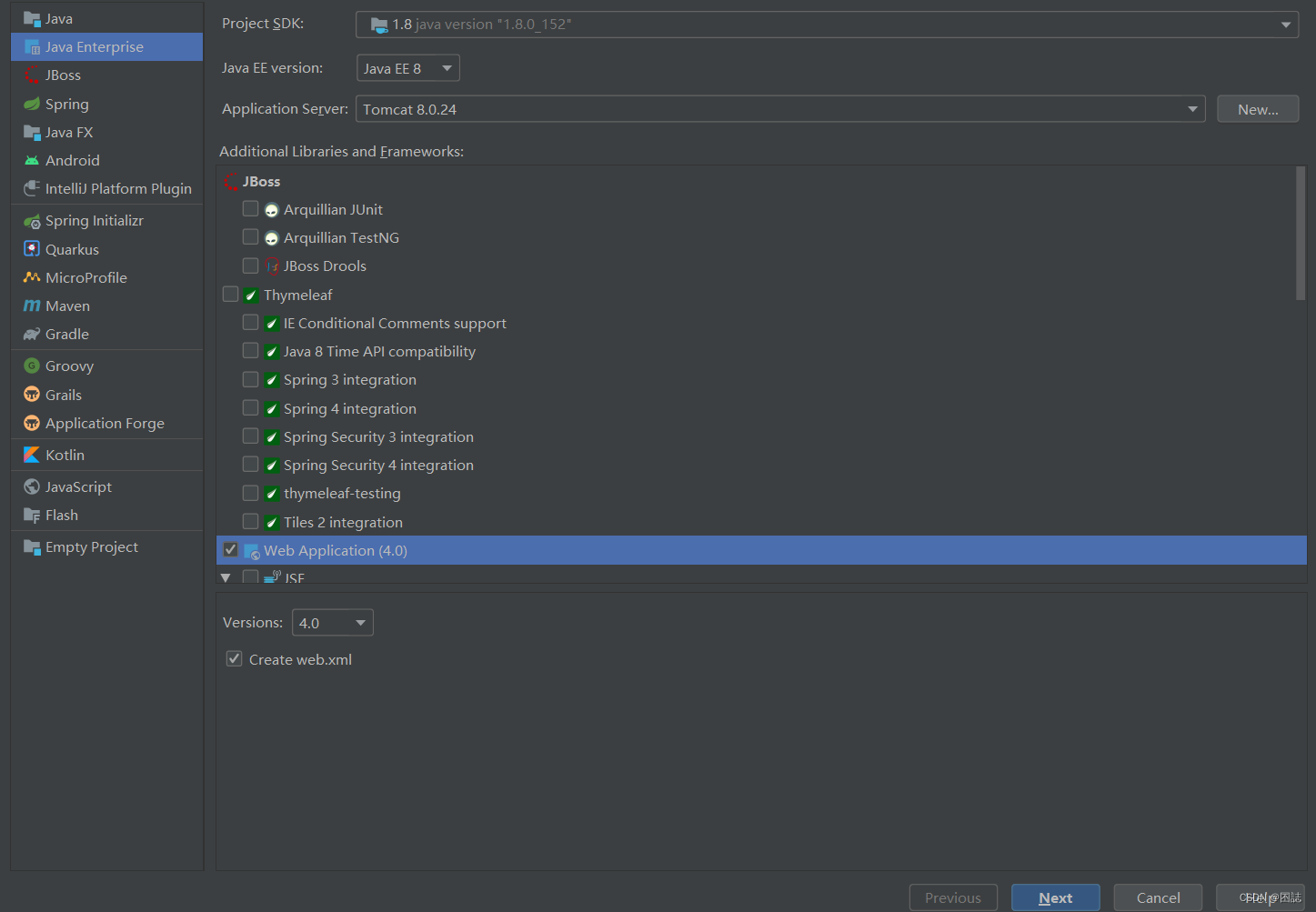Select the Java project type icon
This screenshot has height=912, width=1316.
(x=32, y=19)
